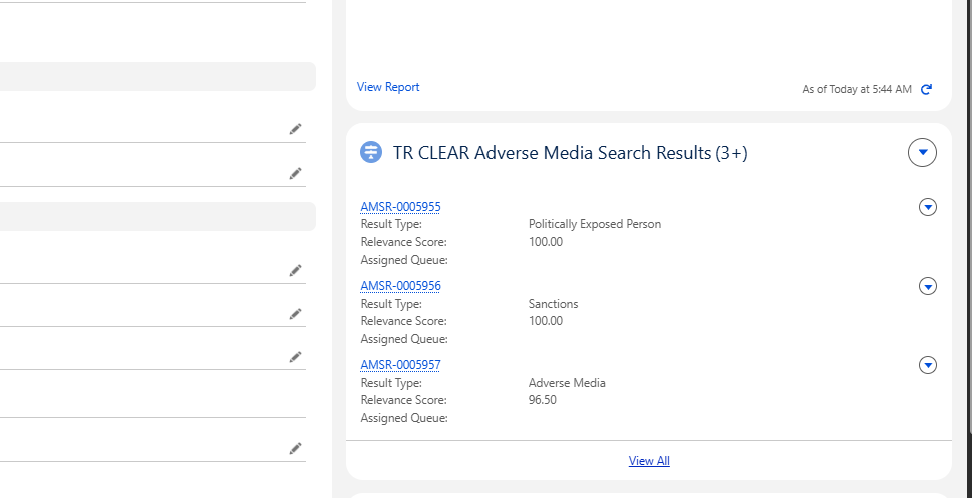Image resolution: width=972 pixels, height=498 pixels.
Task: Select Relevance Score 100.00 under AMSR-0005956
Action: click(x=546, y=321)
